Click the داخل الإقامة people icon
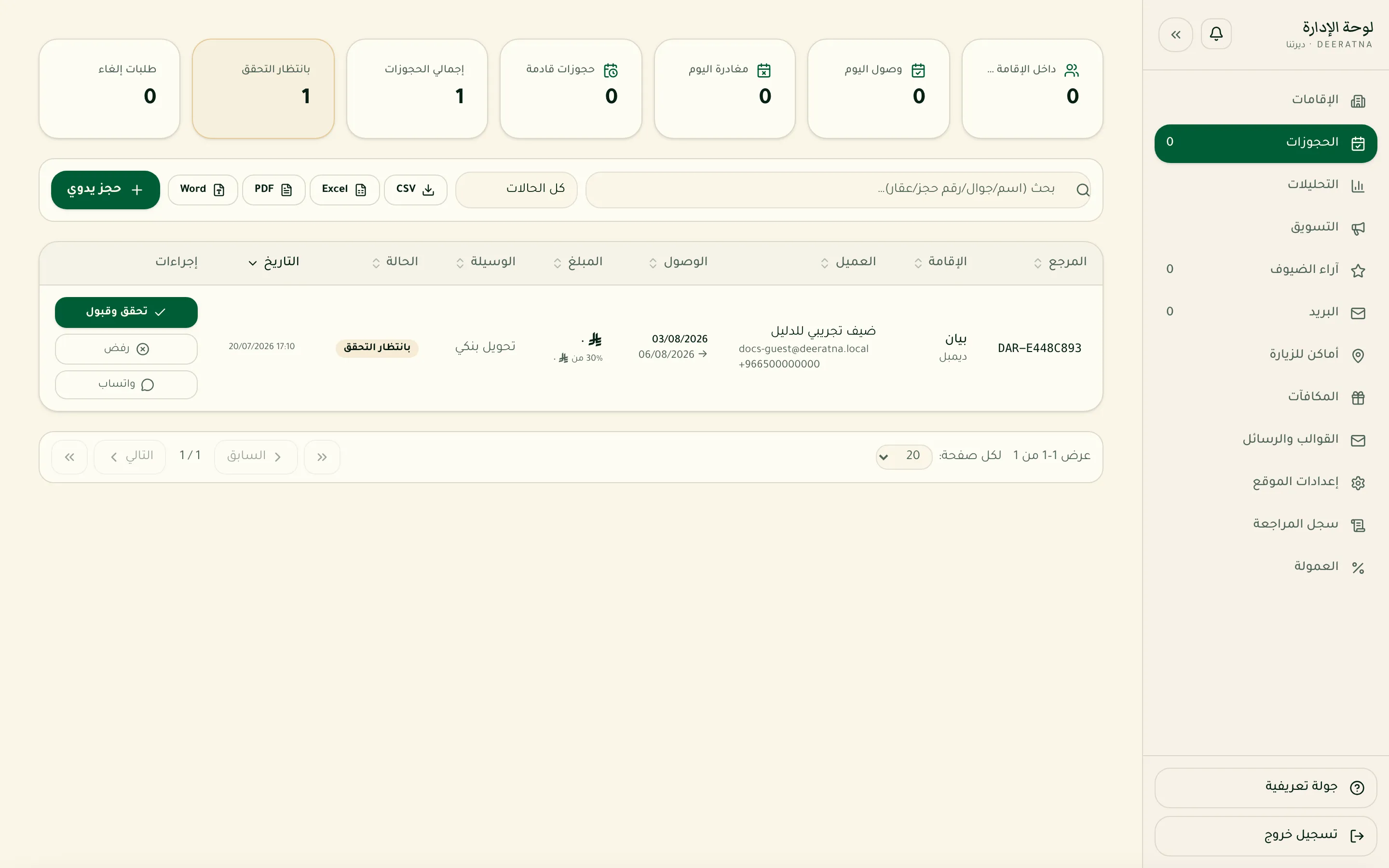The height and width of the screenshot is (868, 1389). [x=1071, y=70]
